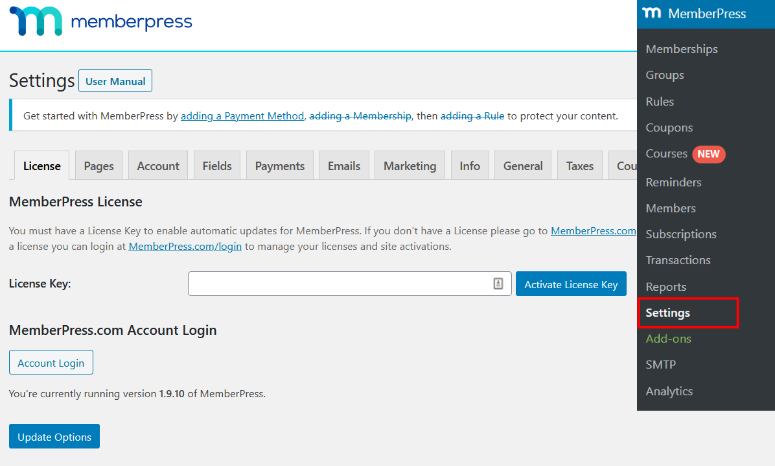Open the User Manual

[x=115, y=81]
